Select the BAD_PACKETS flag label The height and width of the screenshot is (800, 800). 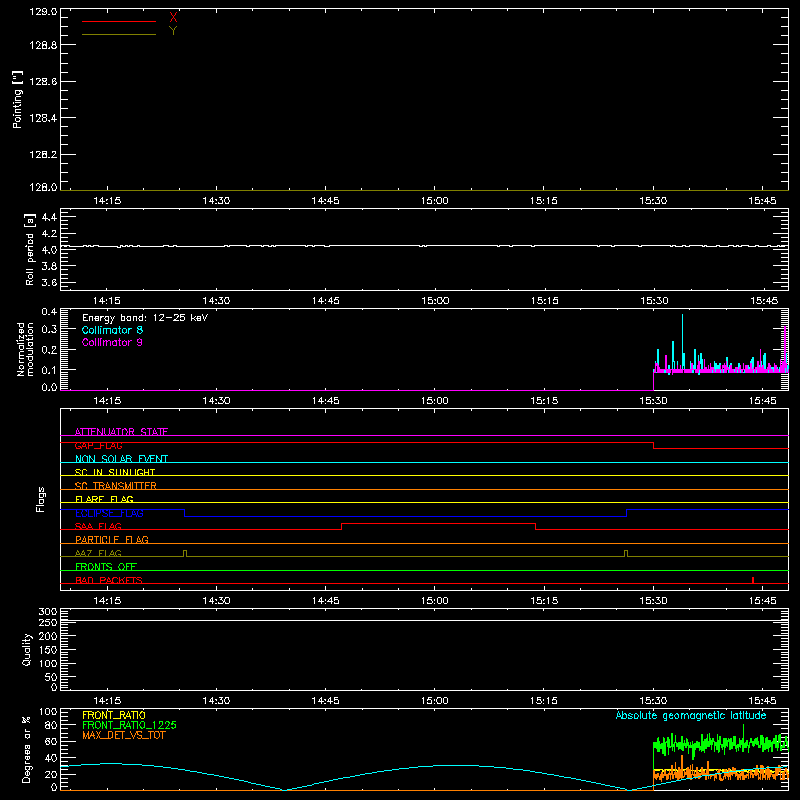coord(109,580)
